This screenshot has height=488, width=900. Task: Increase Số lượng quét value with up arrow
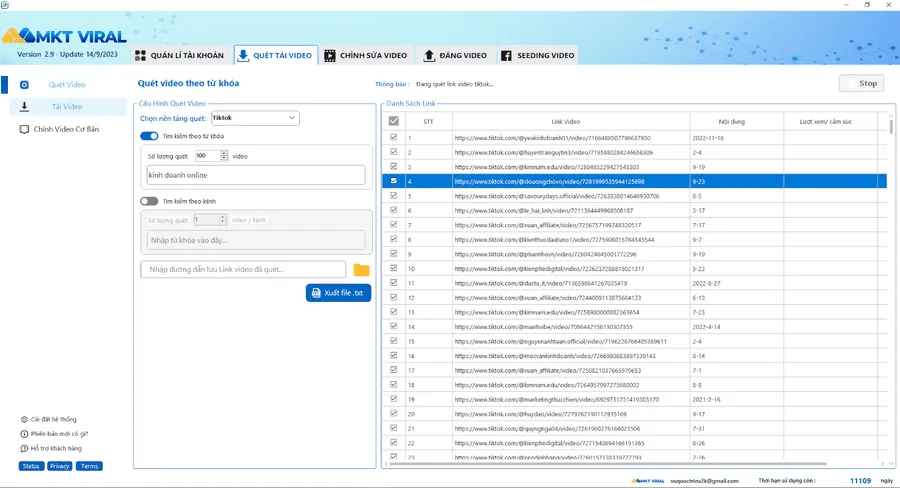[x=224, y=153]
